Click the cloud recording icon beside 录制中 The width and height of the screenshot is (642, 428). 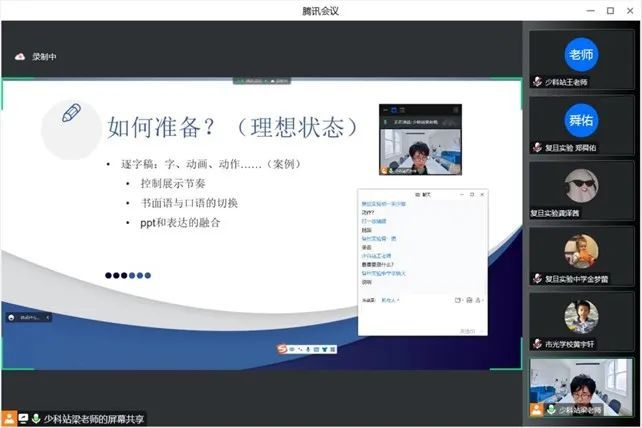(x=20, y=57)
